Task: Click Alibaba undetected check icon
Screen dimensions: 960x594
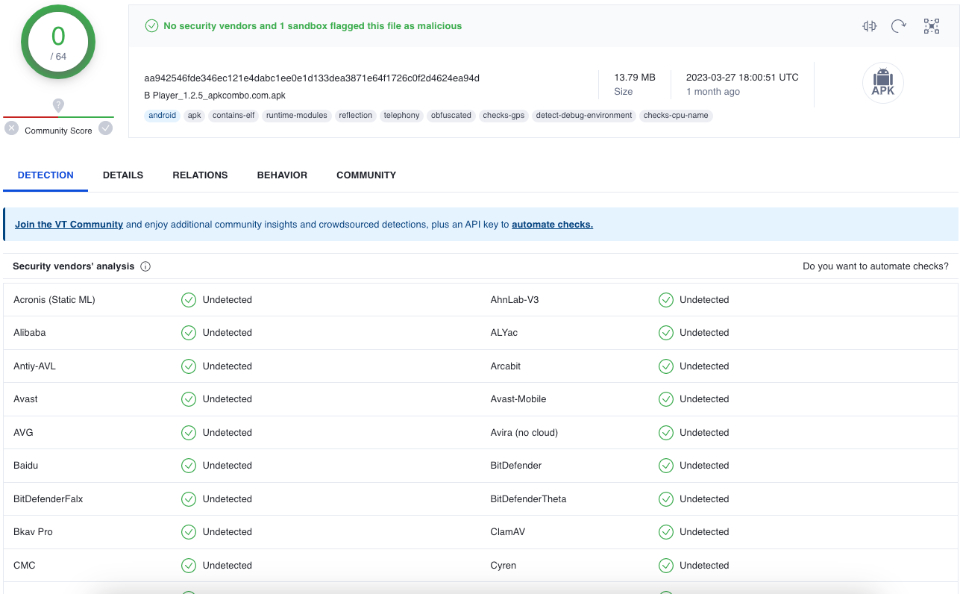Action: point(189,333)
